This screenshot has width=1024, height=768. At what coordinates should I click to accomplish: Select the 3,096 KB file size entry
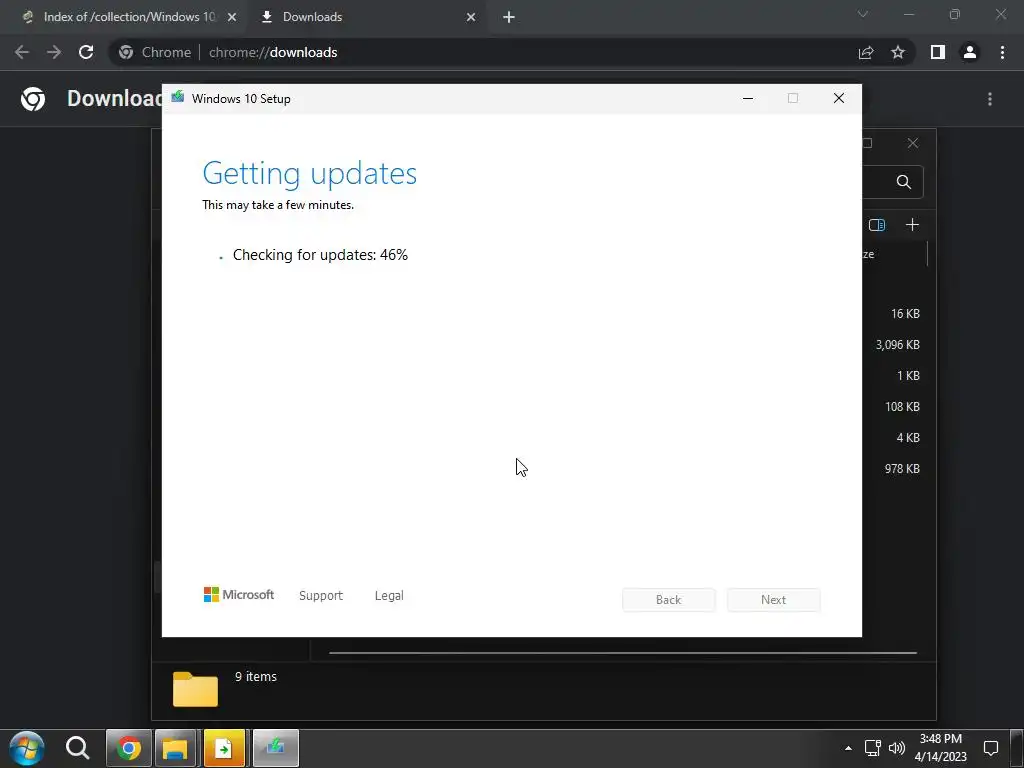point(897,345)
